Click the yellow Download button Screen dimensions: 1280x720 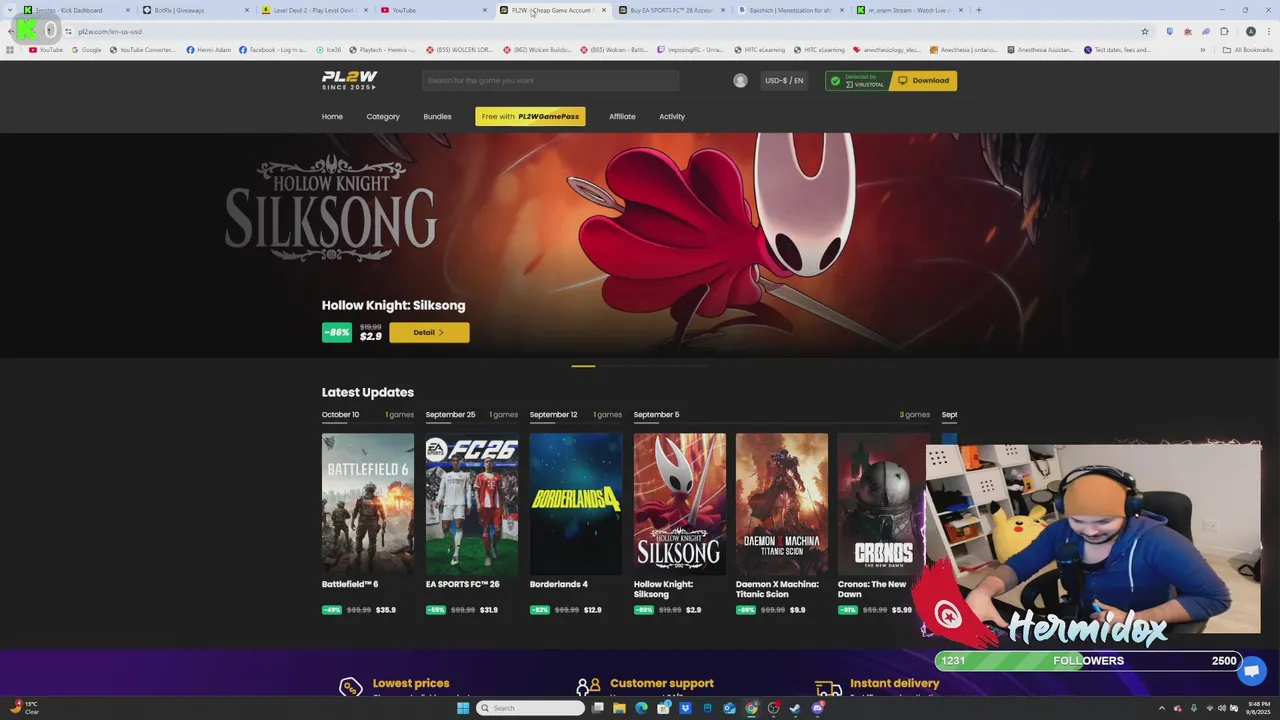pos(923,81)
